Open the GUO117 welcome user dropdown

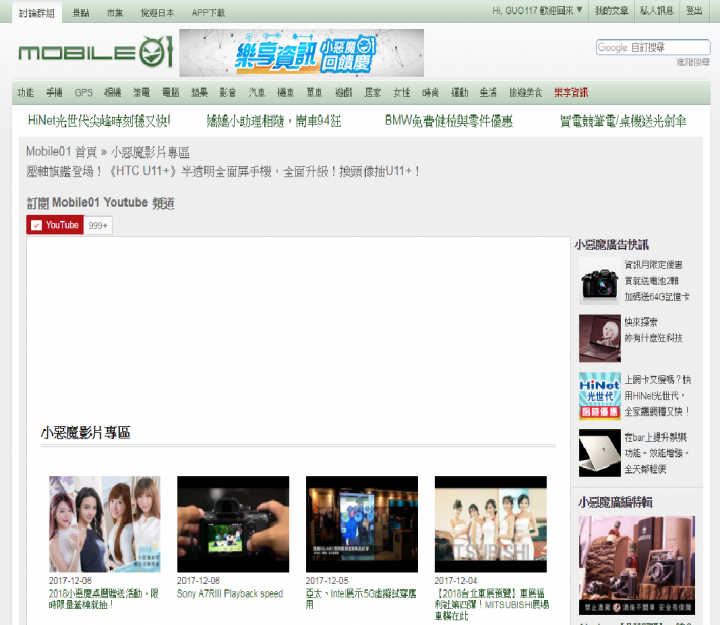pos(537,11)
